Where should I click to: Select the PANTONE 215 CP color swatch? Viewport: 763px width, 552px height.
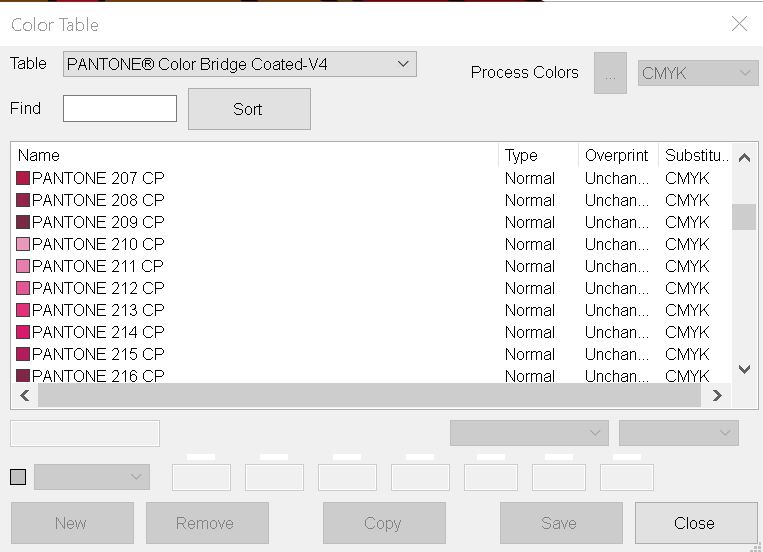(23, 354)
